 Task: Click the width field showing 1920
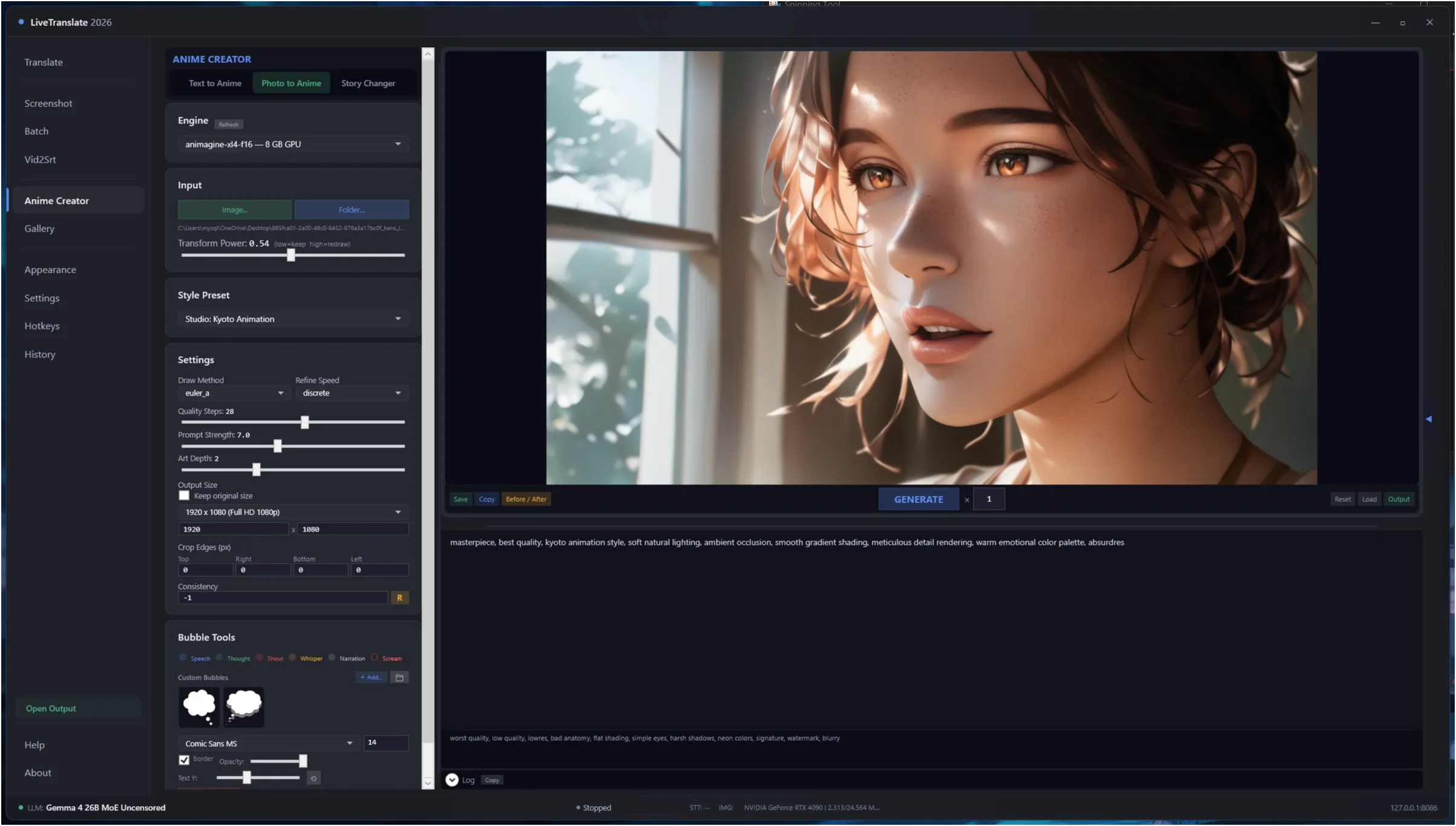coord(233,529)
